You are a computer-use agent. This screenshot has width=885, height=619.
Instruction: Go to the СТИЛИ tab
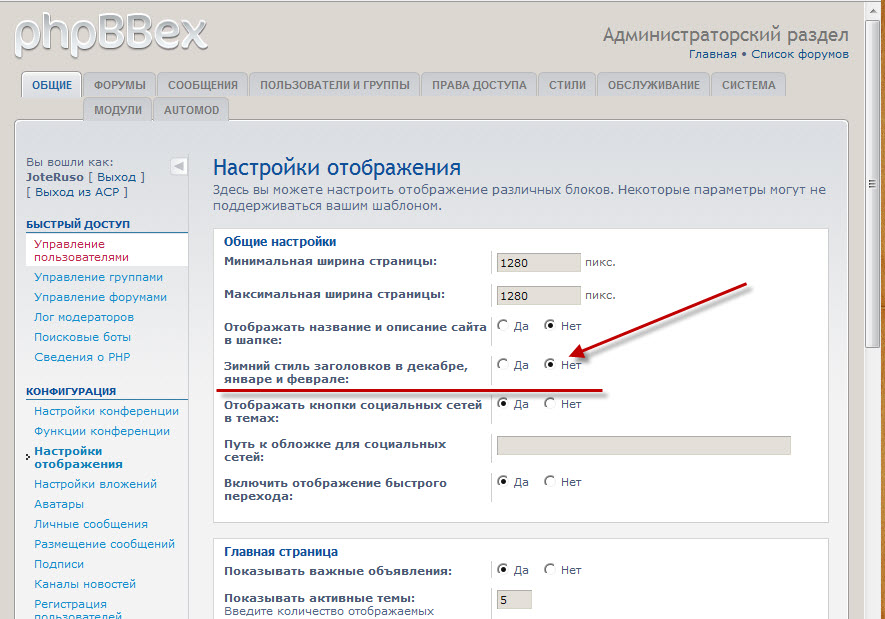(x=567, y=85)
